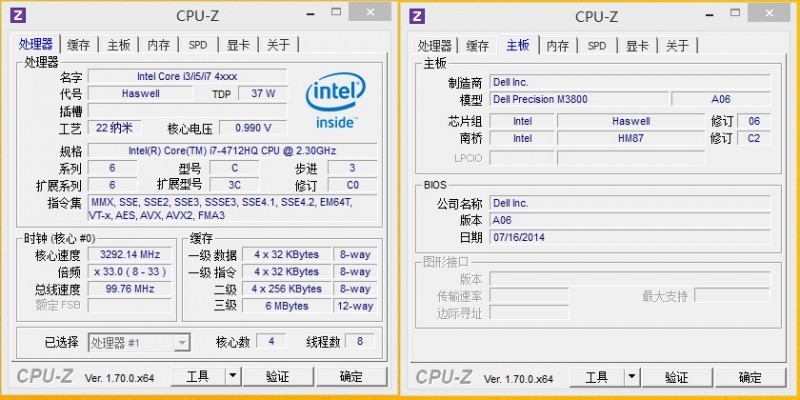This screenshot has height=400, width=800.
Task: Click the model revision field A06
Action: (721, 99)
